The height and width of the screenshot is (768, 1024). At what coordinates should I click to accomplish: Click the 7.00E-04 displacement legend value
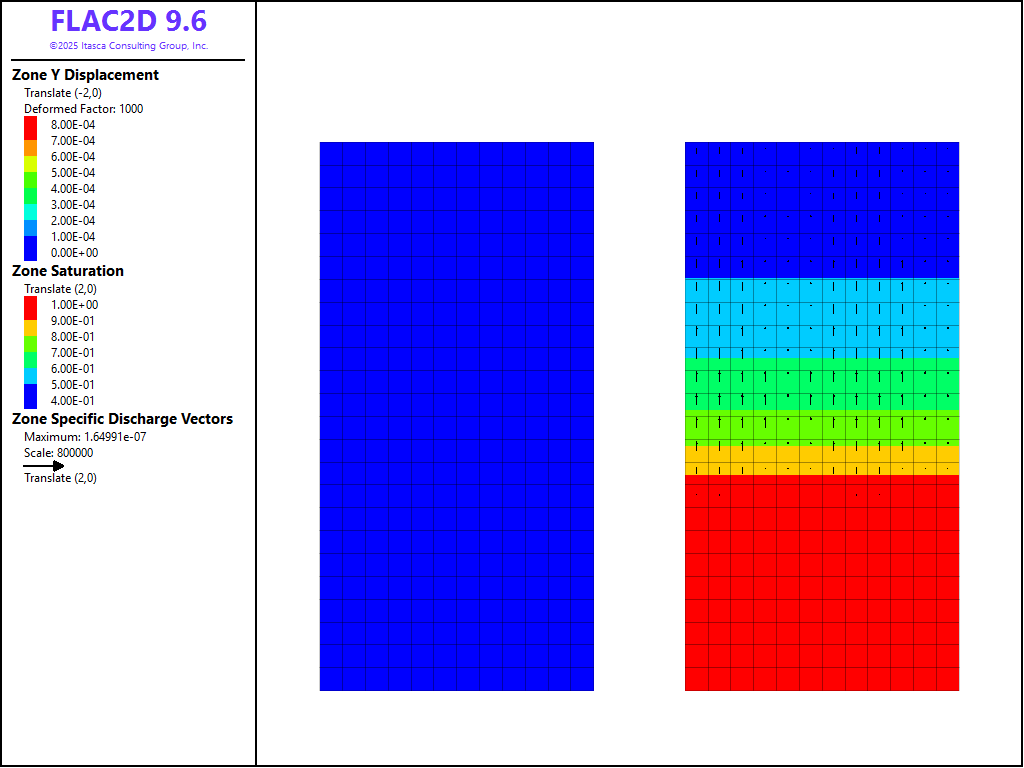click(73, 141)
